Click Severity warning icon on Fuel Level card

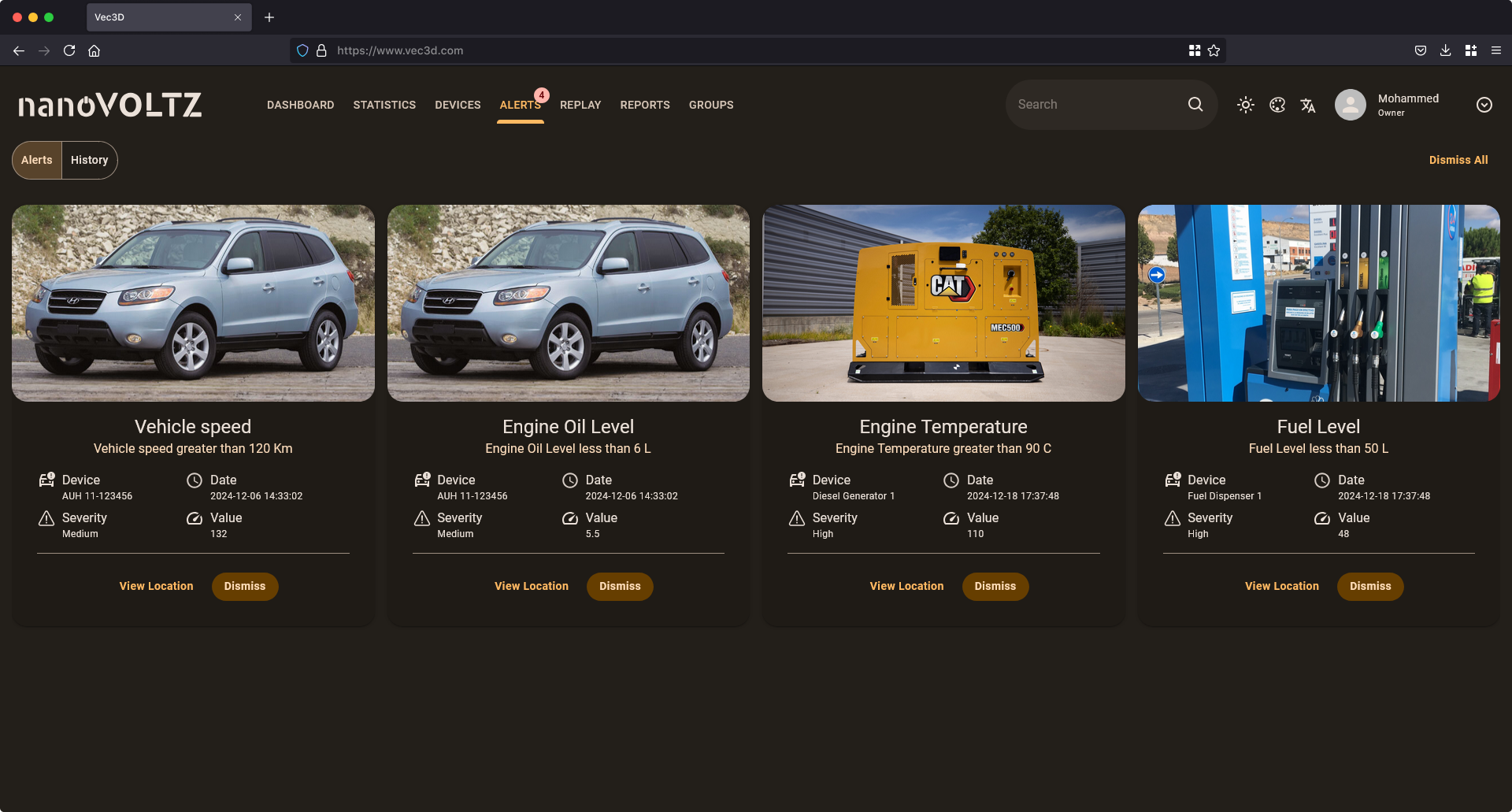click(1173, 517)
